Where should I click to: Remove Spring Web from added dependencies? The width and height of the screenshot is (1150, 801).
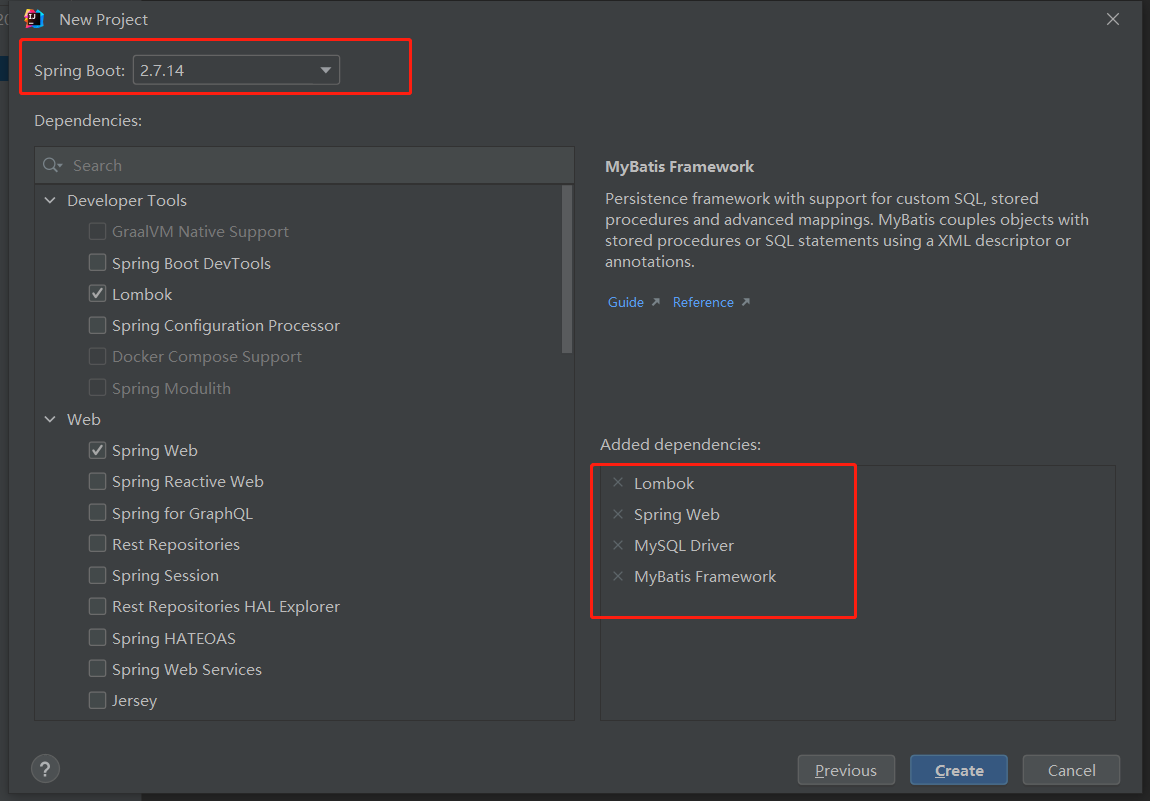(618, 514)
